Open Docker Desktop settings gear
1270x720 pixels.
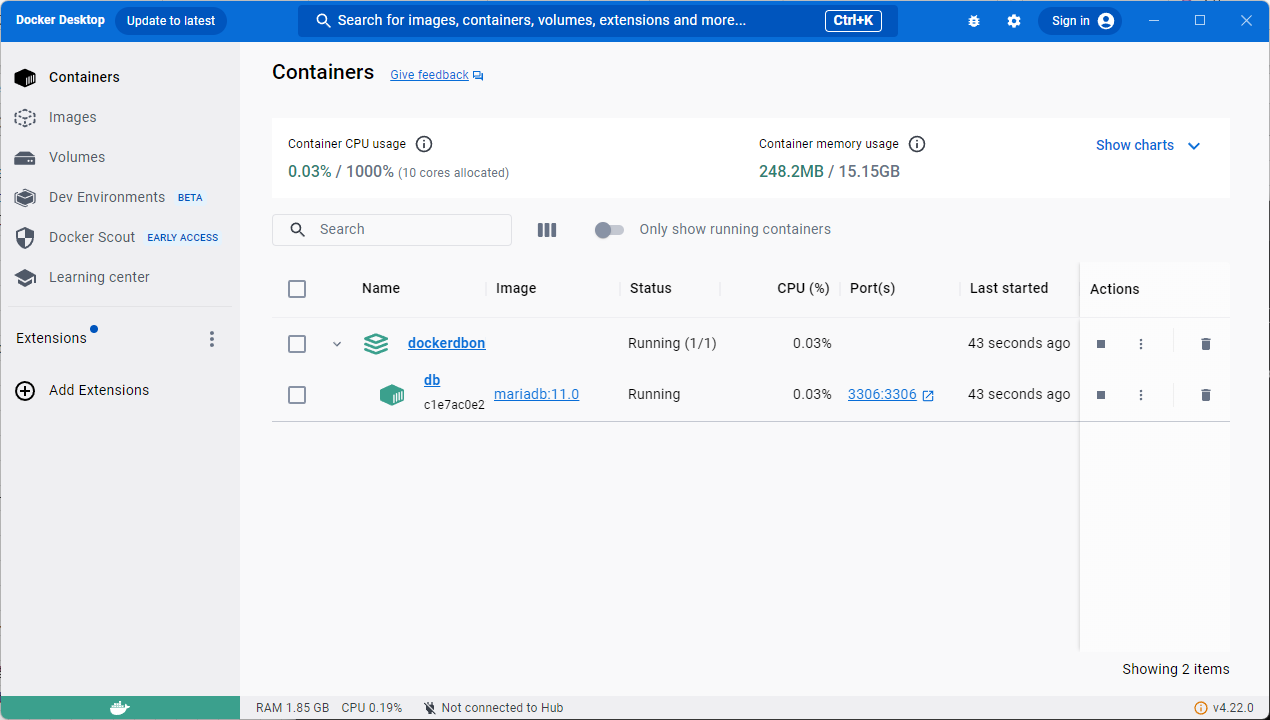coord(1014,21)
